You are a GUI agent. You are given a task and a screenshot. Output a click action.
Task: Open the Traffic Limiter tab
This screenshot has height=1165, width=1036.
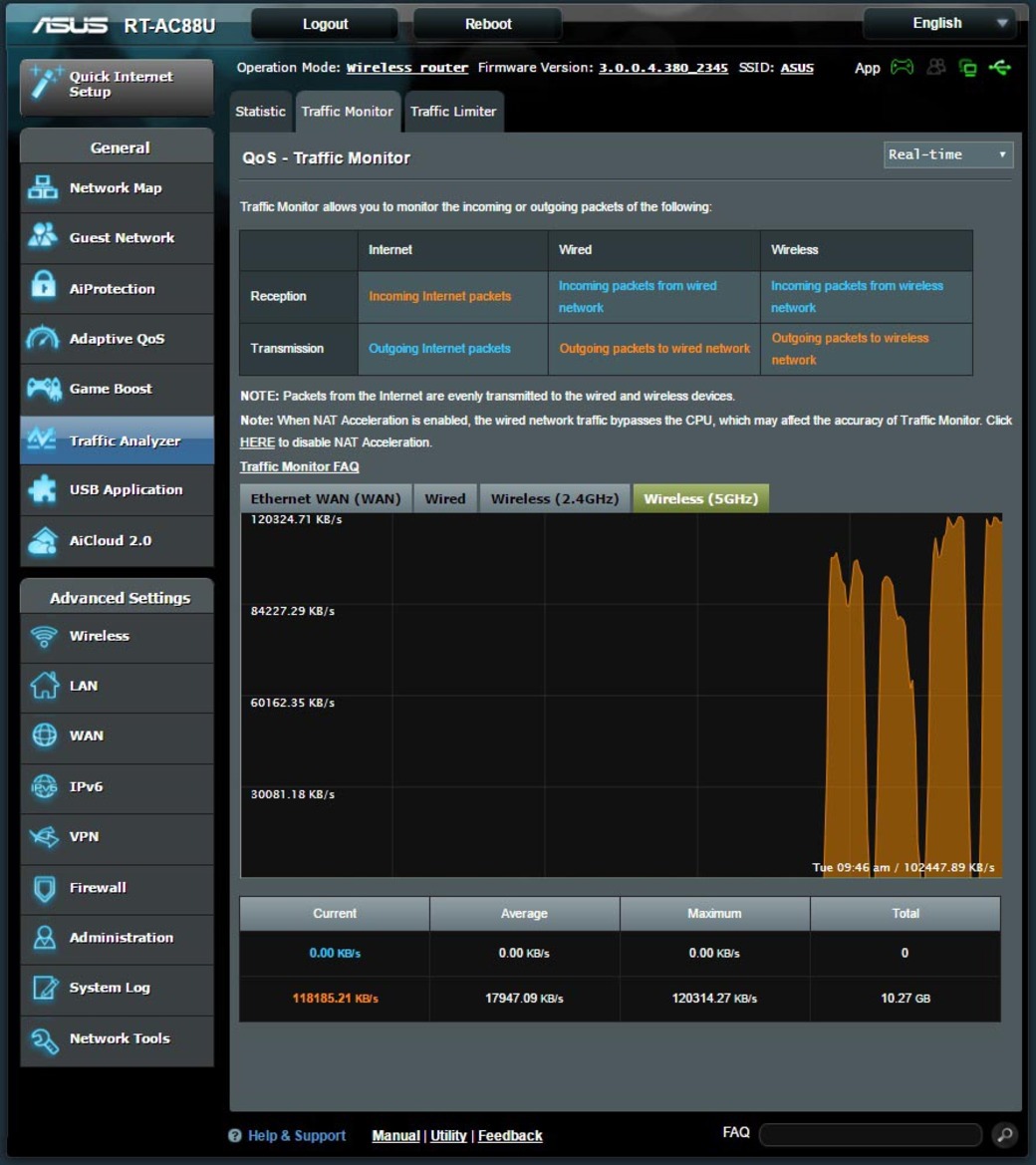point(454,112)
